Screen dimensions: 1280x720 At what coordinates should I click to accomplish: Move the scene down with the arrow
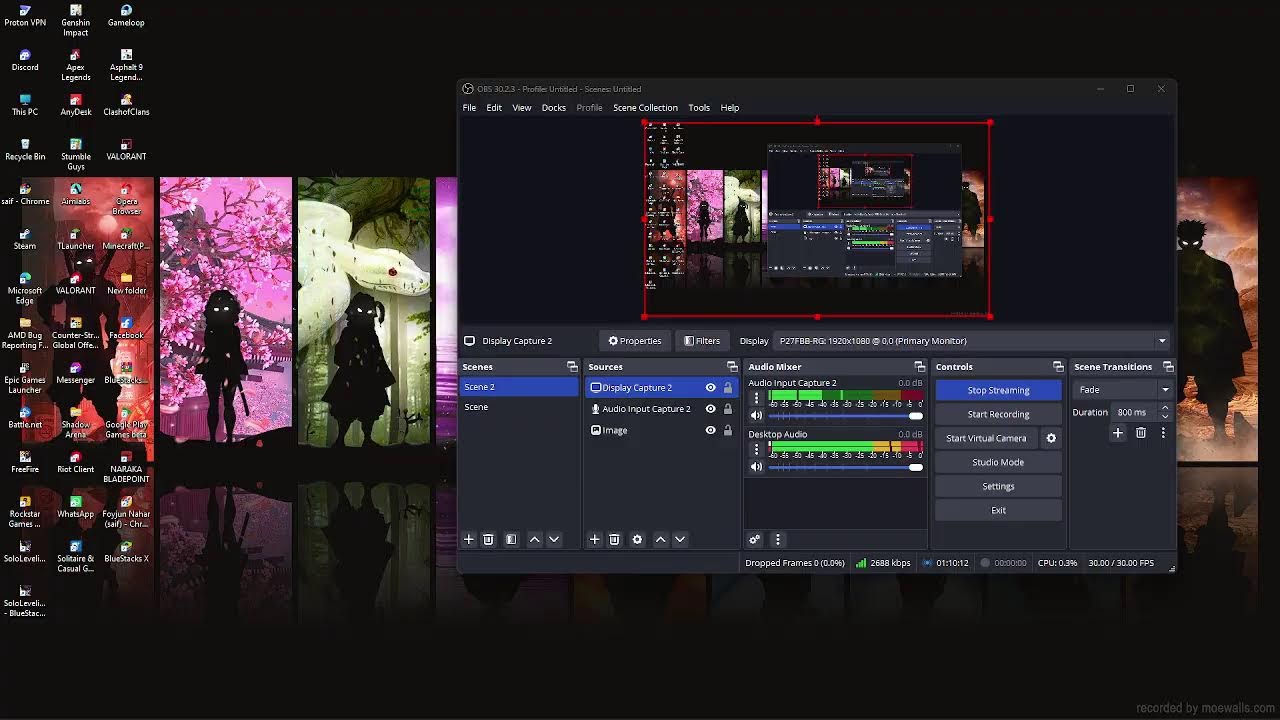coord(554,539)
